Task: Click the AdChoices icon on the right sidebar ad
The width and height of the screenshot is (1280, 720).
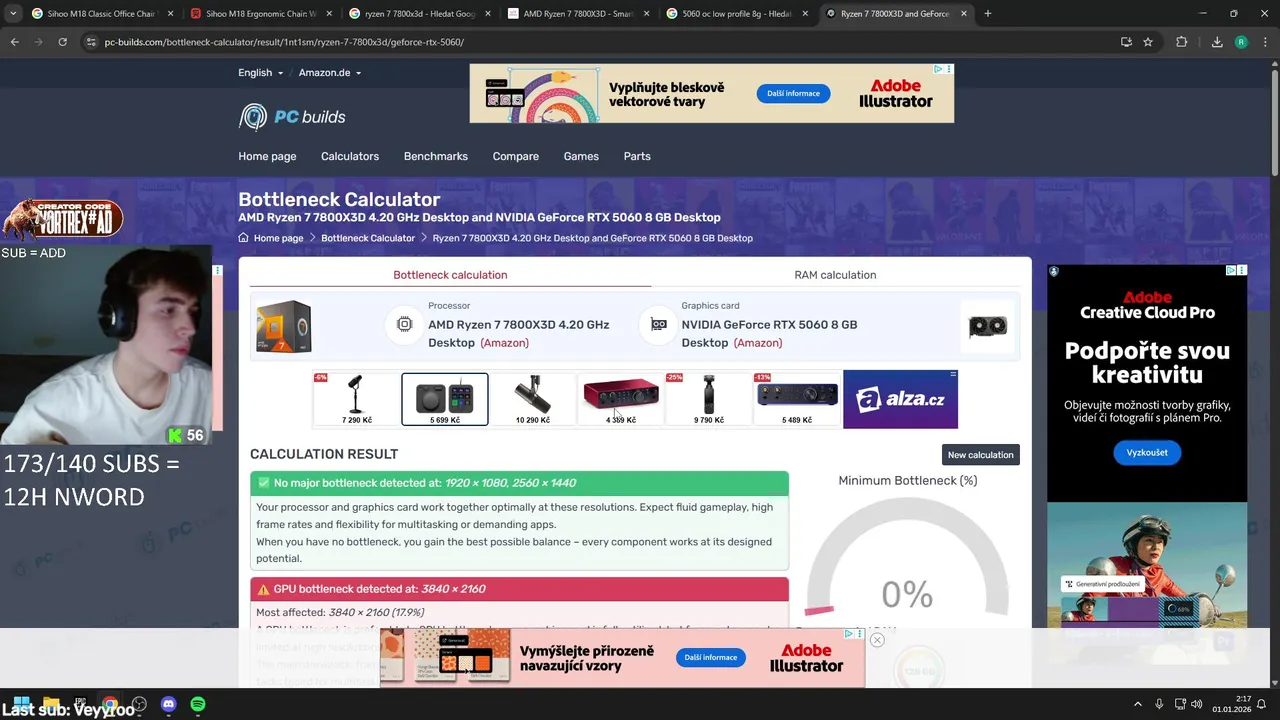Action: tap(1232, 270)
